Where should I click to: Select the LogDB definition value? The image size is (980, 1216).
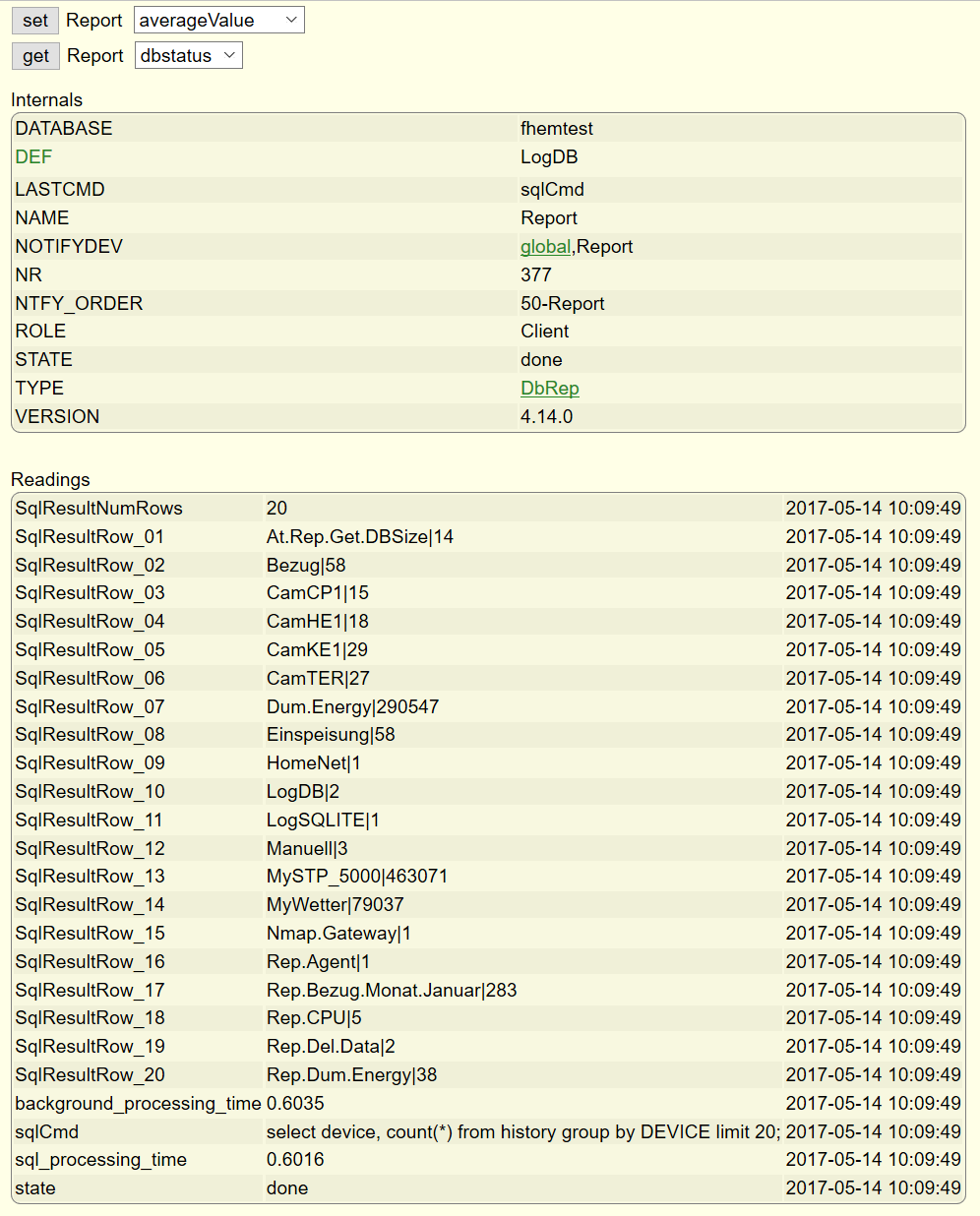(549, 156)
